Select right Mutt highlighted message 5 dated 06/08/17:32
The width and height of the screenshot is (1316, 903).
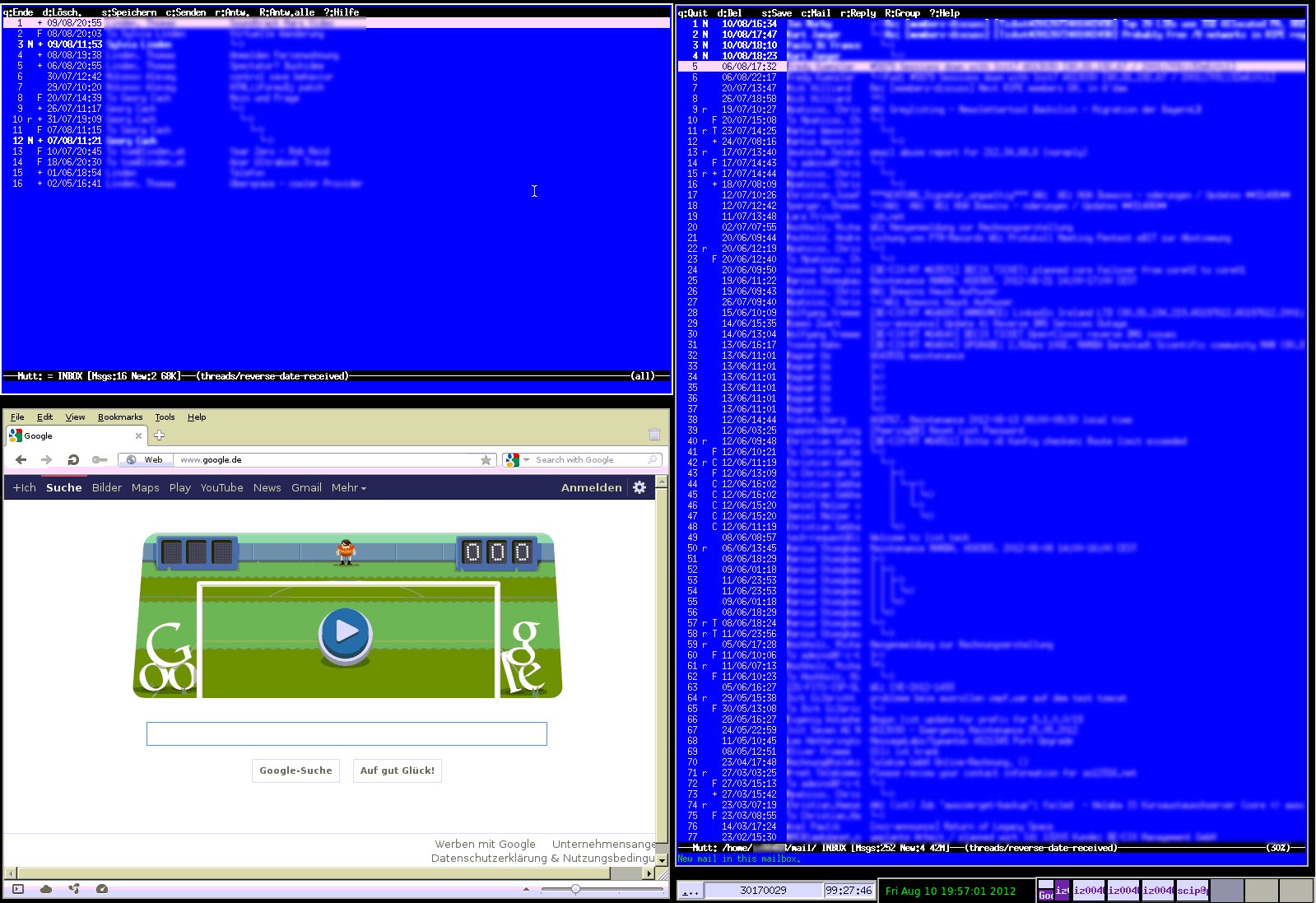[x=992, y=67]
